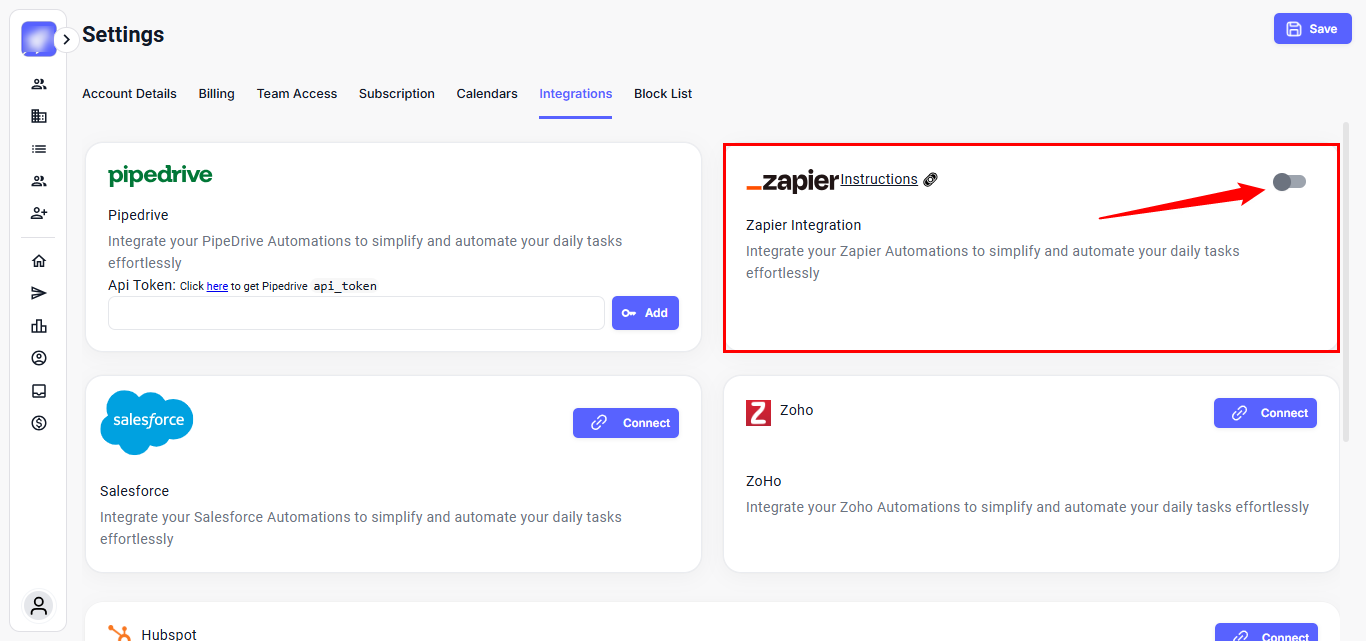Select the Calendars tab
The width and height of the screenshot is (1366, 641).
[x=487, y=94]
